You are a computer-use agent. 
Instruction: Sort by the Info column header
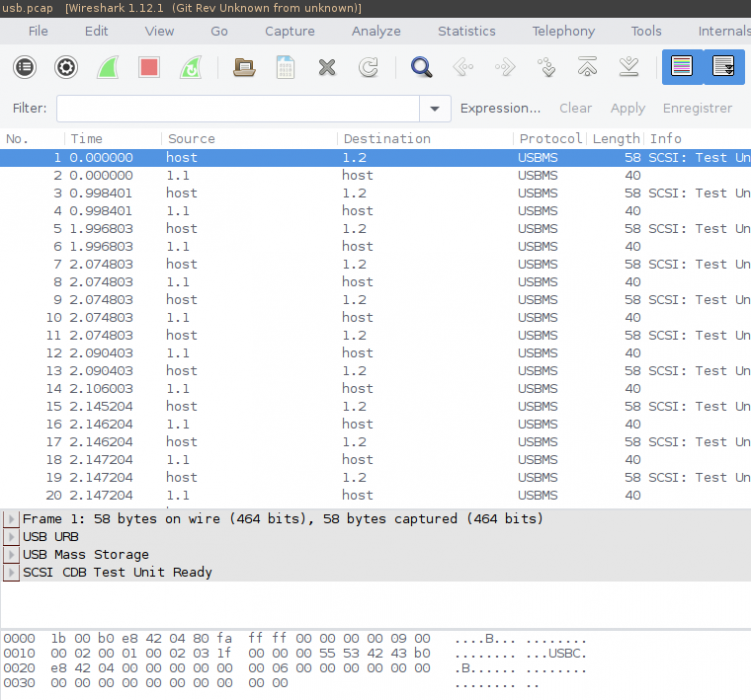coord(698,139)
